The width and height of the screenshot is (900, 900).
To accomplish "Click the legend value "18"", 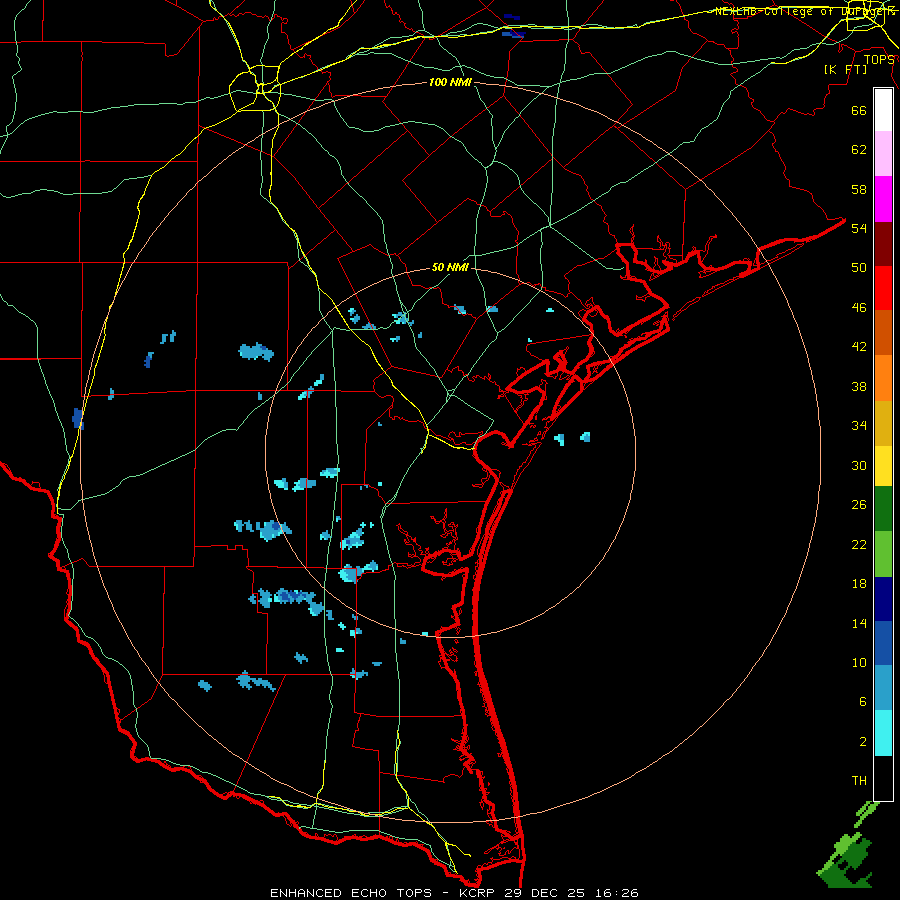I will [x=859, y=584].
